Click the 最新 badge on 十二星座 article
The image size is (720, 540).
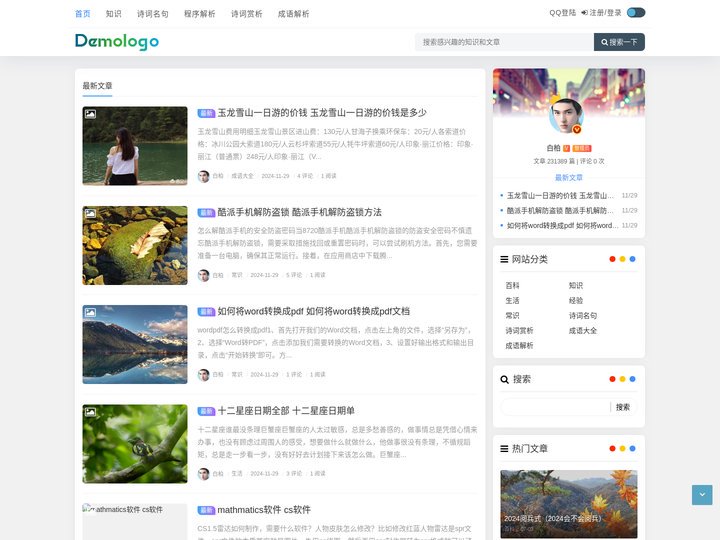click(x=206, y=411)
